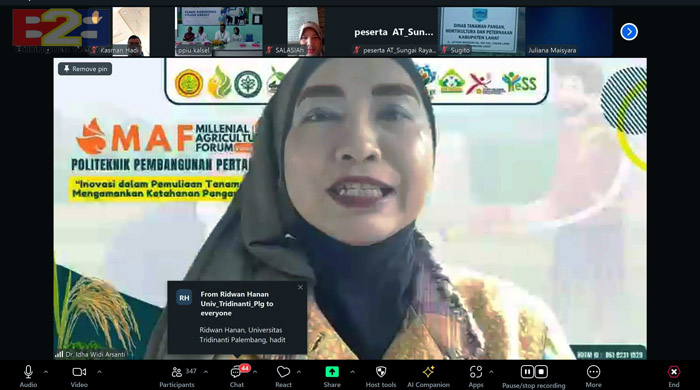700x390 pixels.
Task: Pause the recording
Action: 527,372
